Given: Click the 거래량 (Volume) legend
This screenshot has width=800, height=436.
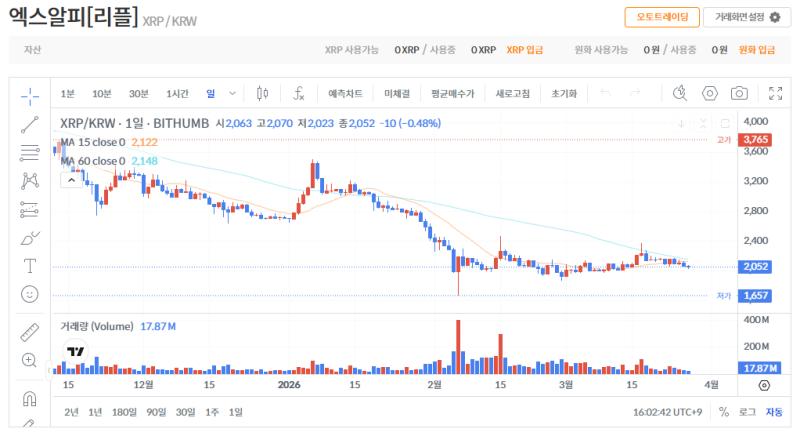Looking at the screenshot, I should click(x=97, y=326).
